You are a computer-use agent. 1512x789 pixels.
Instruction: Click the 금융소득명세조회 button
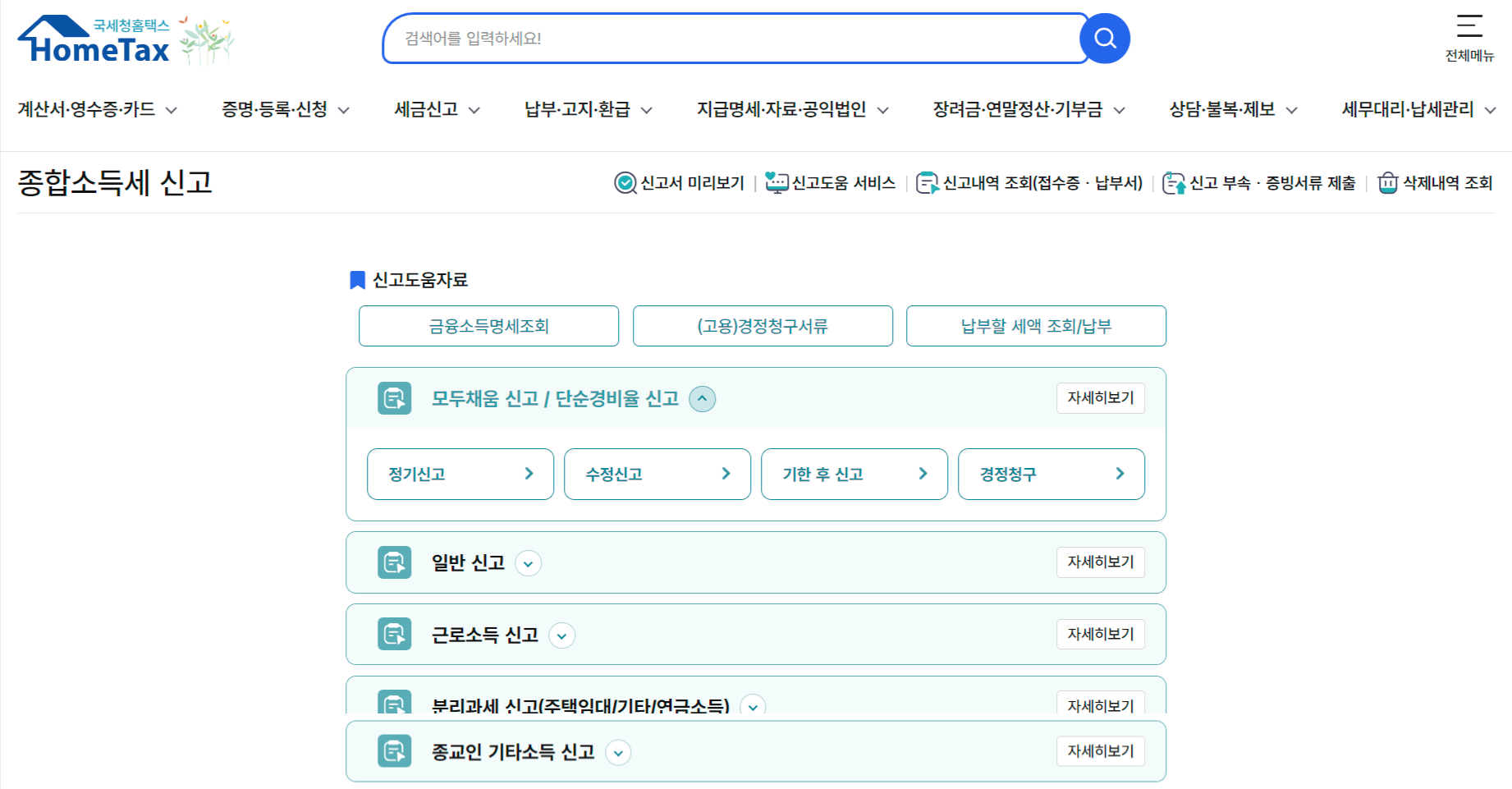point(488,326)
